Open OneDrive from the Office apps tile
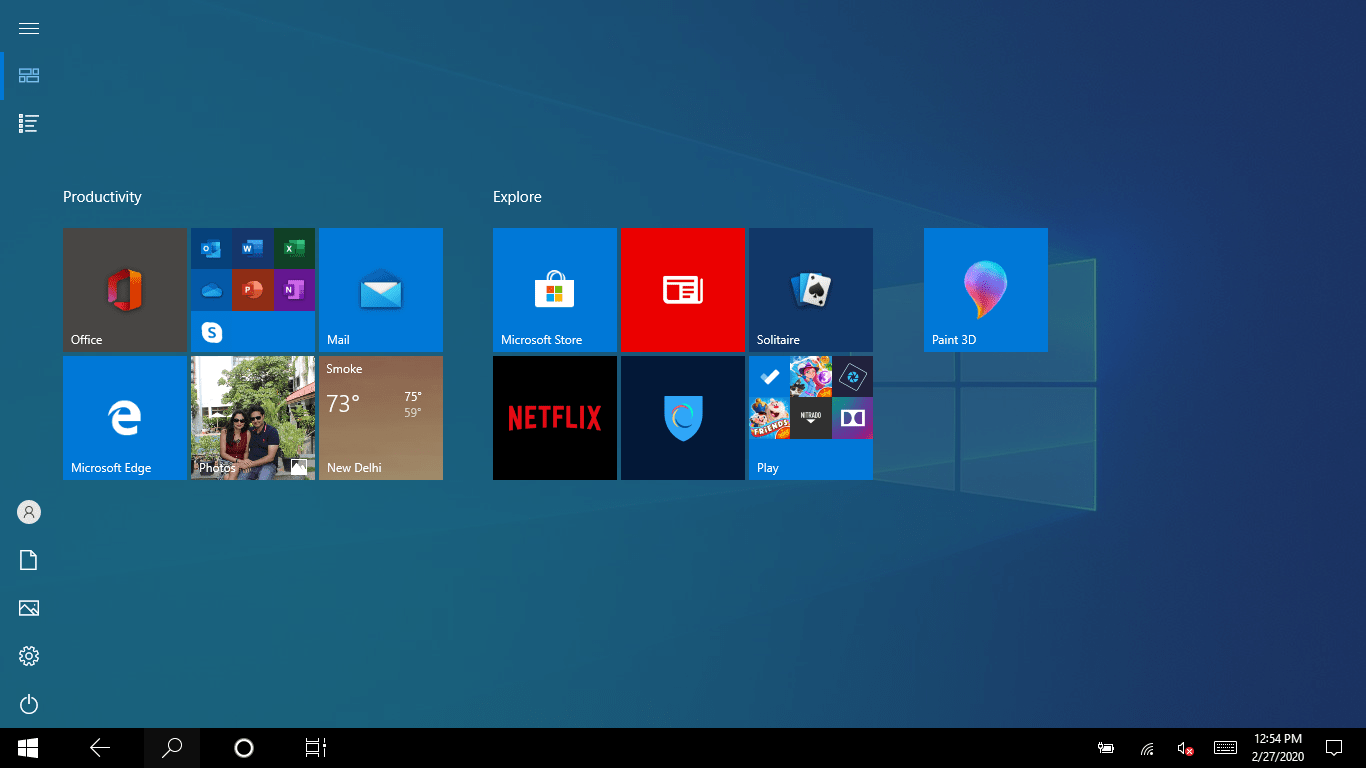This screenshot has width=1366, height=768. click(x=211, y=290)
